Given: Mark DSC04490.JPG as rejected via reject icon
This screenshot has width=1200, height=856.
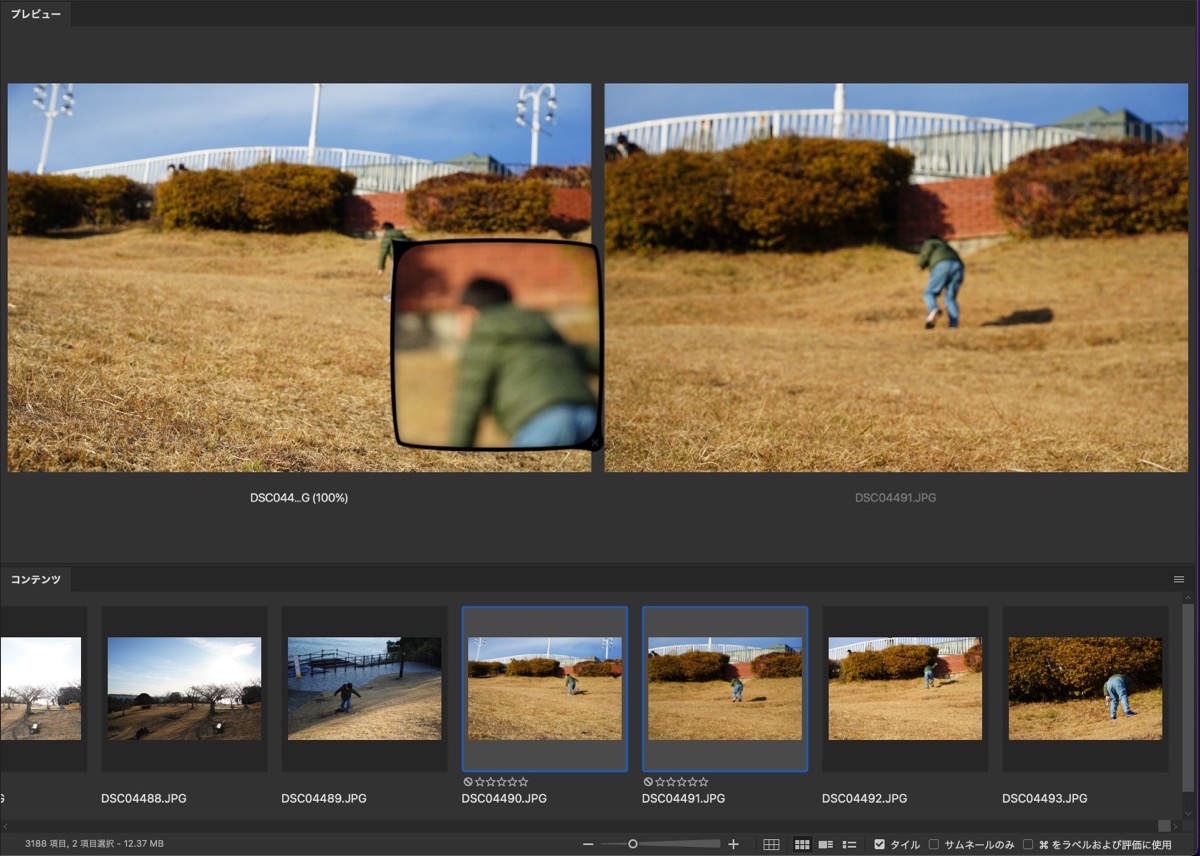Looking at the screenshot, I should (x=468, y=782).
